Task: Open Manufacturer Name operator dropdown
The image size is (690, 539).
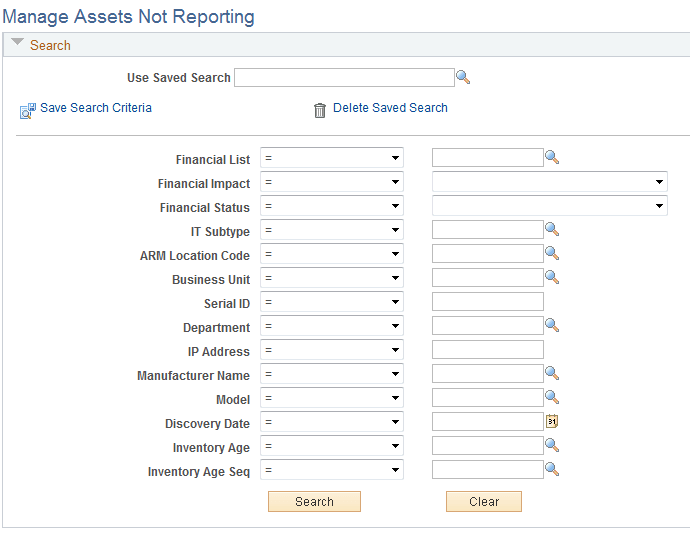Action: 332,374
